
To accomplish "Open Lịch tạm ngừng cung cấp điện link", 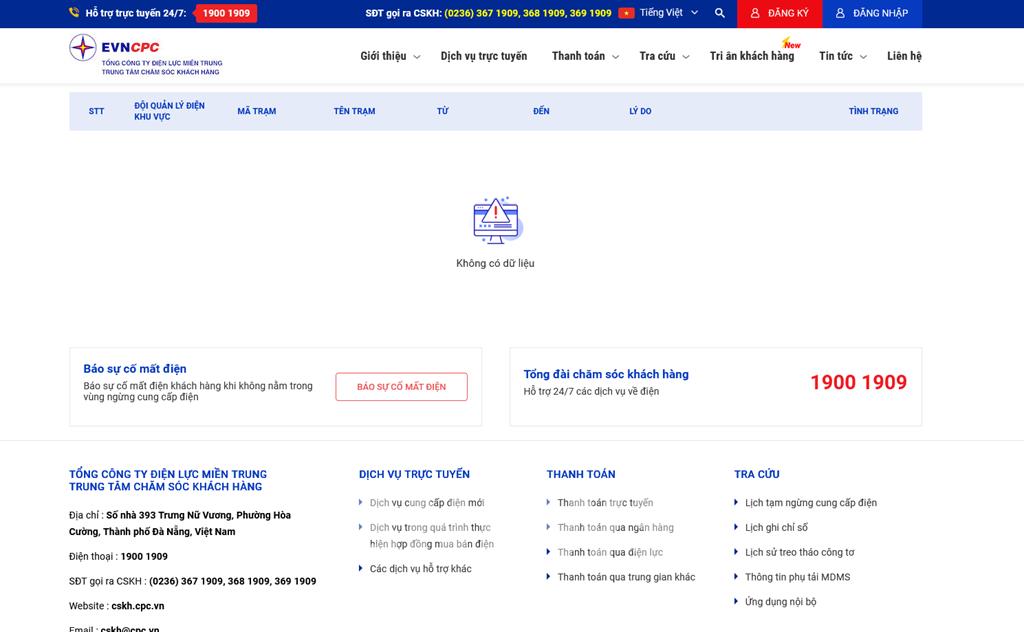I will pyautogui.click(x=810, y=503).
